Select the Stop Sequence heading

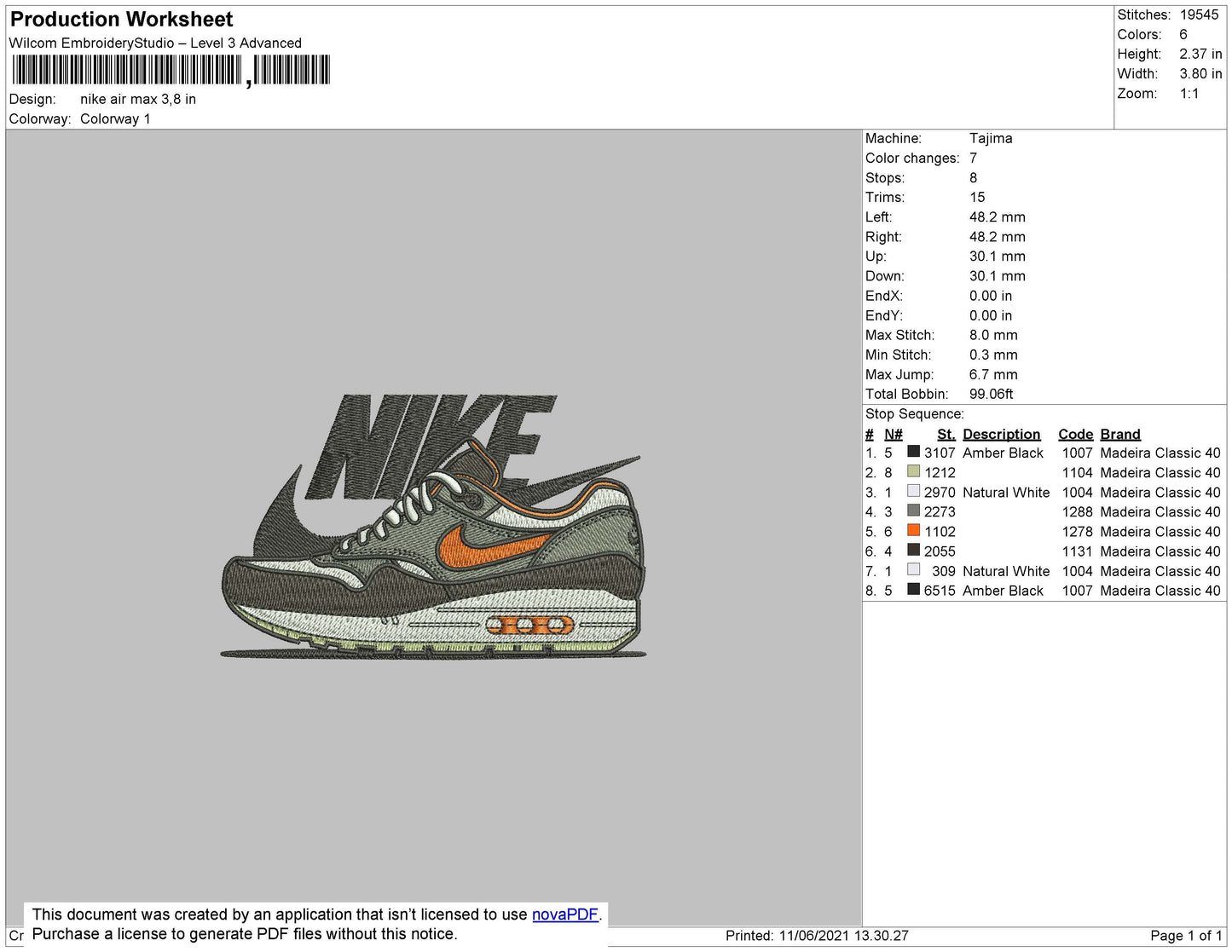pos(915,413)
